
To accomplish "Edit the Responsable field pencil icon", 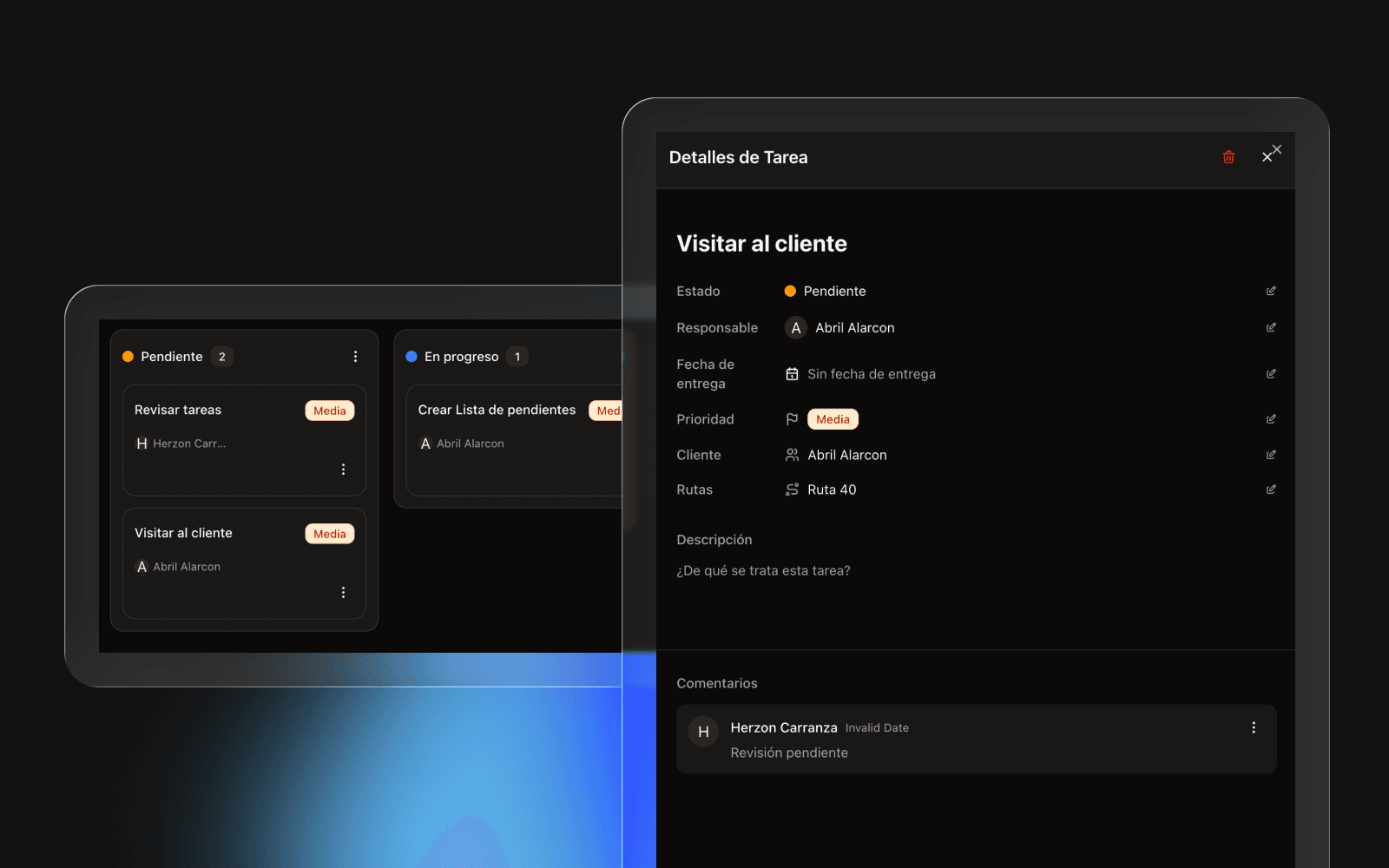I will coord(1271,327).
